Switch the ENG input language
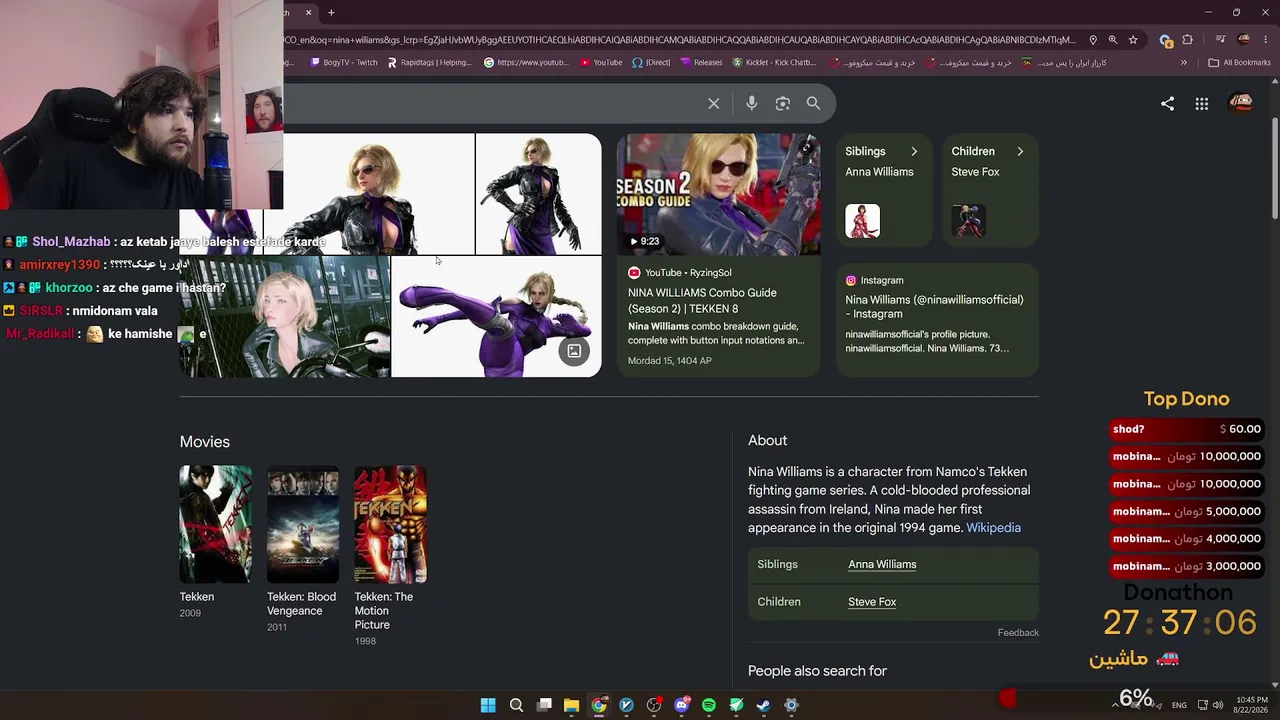The image size is (1280, 720). pos(1179,705)
